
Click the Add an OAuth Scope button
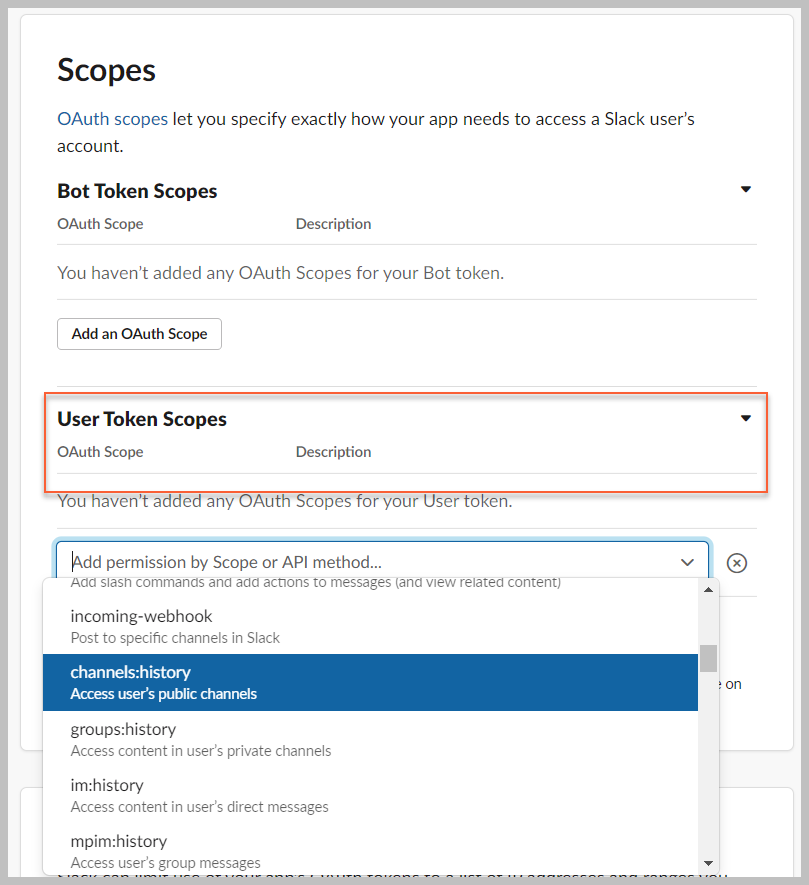coord(139,334)
